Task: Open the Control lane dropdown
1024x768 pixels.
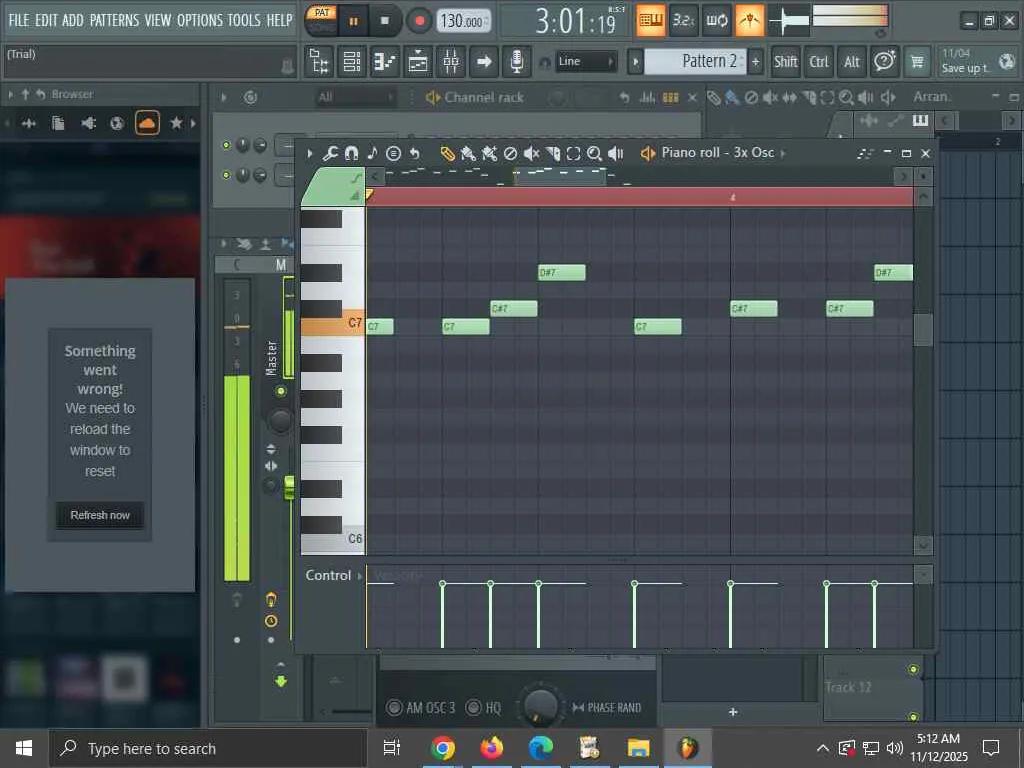Action: coord(334,575)
